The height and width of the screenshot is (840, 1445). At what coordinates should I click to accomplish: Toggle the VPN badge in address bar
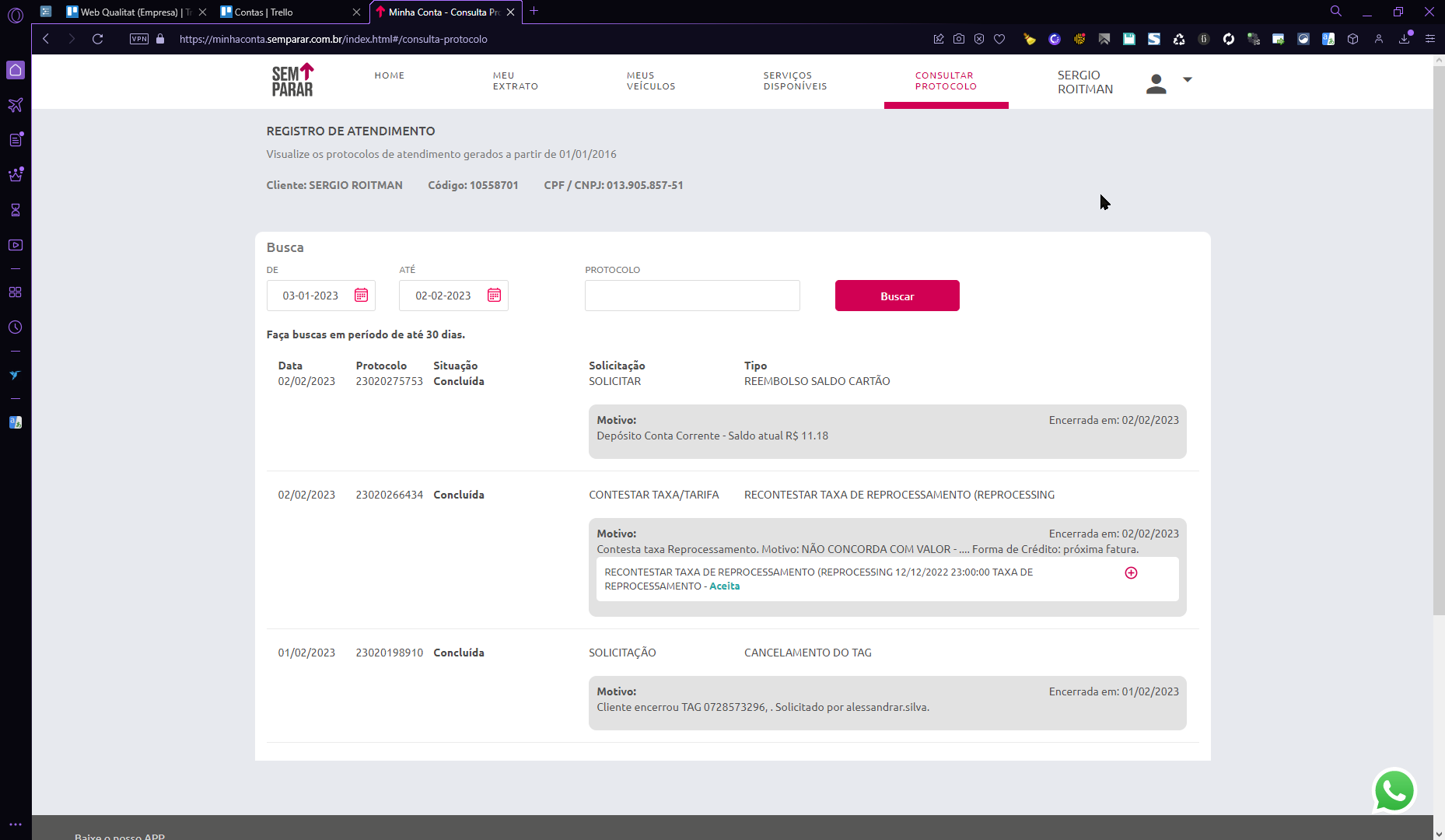point(139,39)
